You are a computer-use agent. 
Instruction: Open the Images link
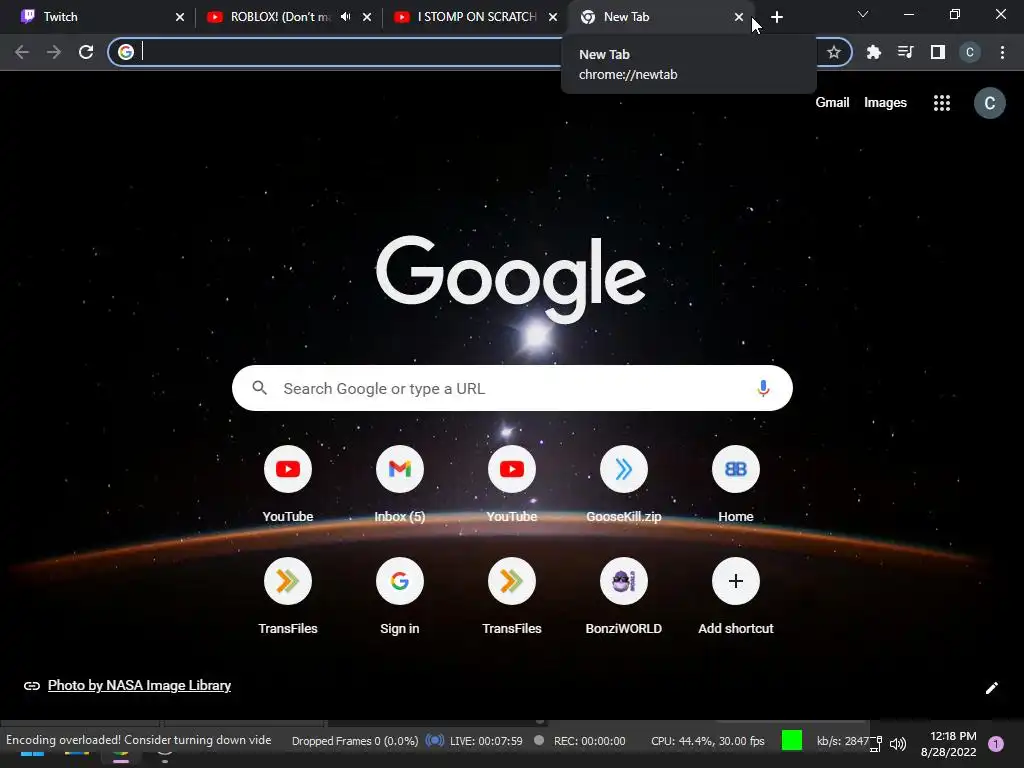(x=885, y=103)
